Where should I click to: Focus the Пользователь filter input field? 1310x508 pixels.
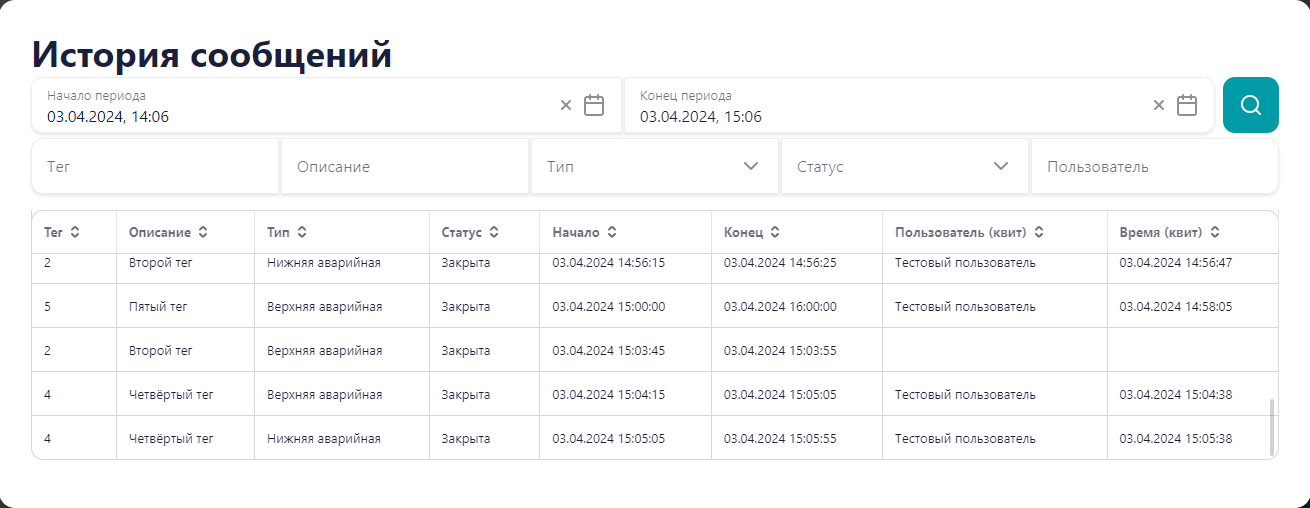coord(1155,166)
